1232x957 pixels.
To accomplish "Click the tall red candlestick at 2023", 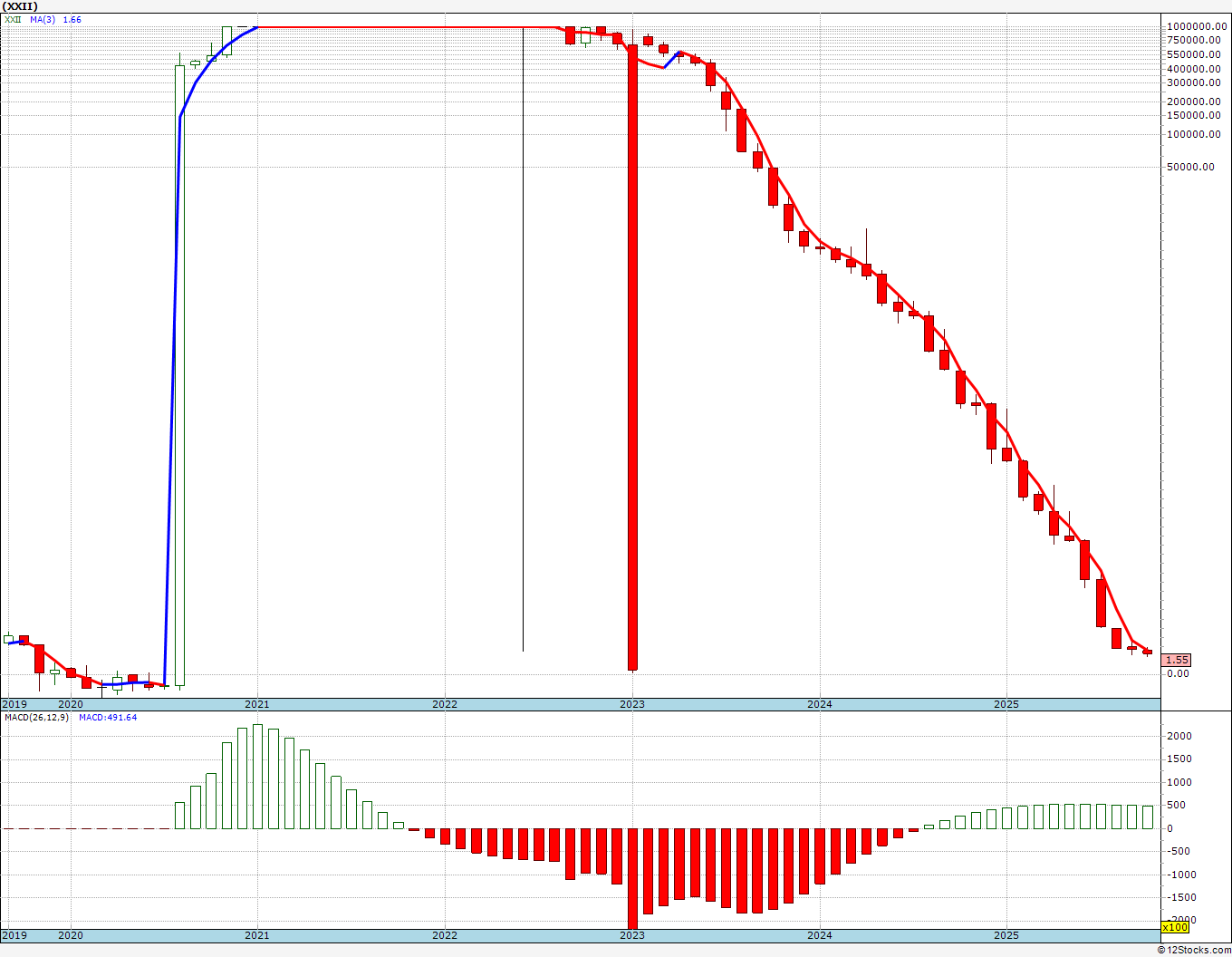I will pyautogui.click(x=632, y=358).
